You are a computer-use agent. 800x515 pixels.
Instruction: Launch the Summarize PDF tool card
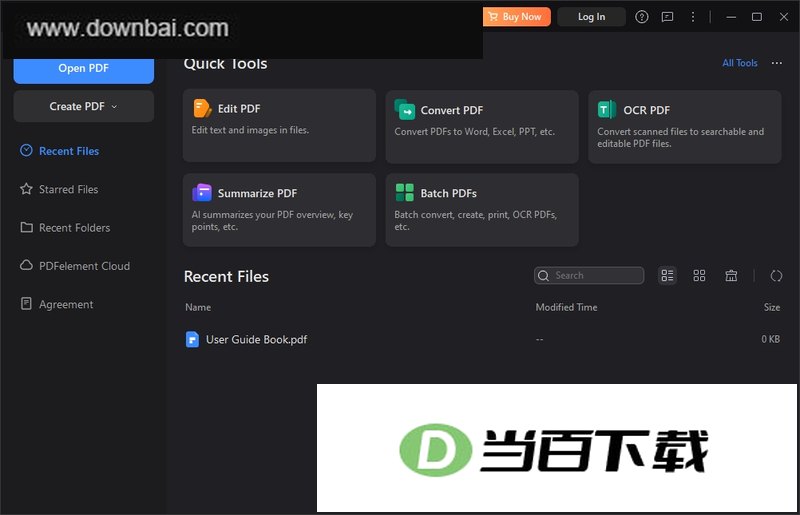pos(279,210)
